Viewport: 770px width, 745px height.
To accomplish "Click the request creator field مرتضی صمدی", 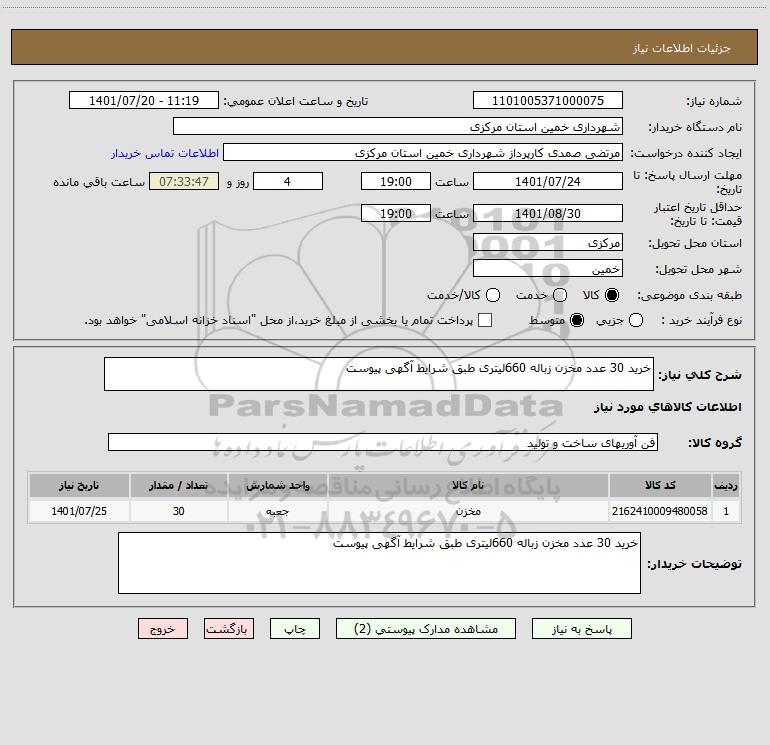I will (423, 153).
